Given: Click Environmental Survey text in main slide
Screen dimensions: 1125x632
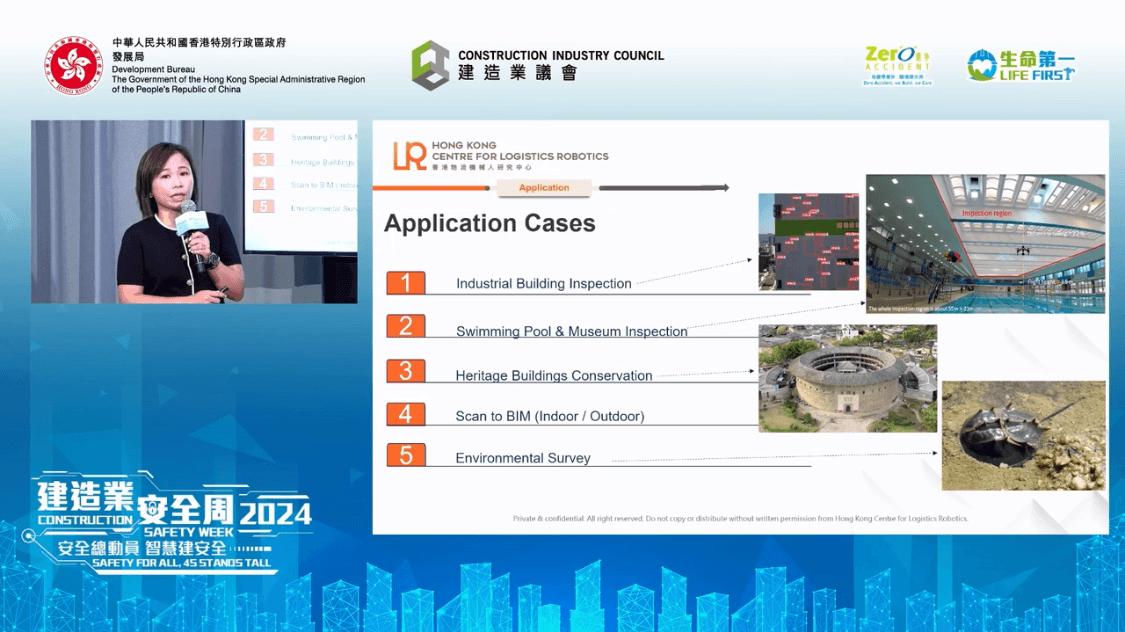Looking at the screenshot, I should 522,458.
